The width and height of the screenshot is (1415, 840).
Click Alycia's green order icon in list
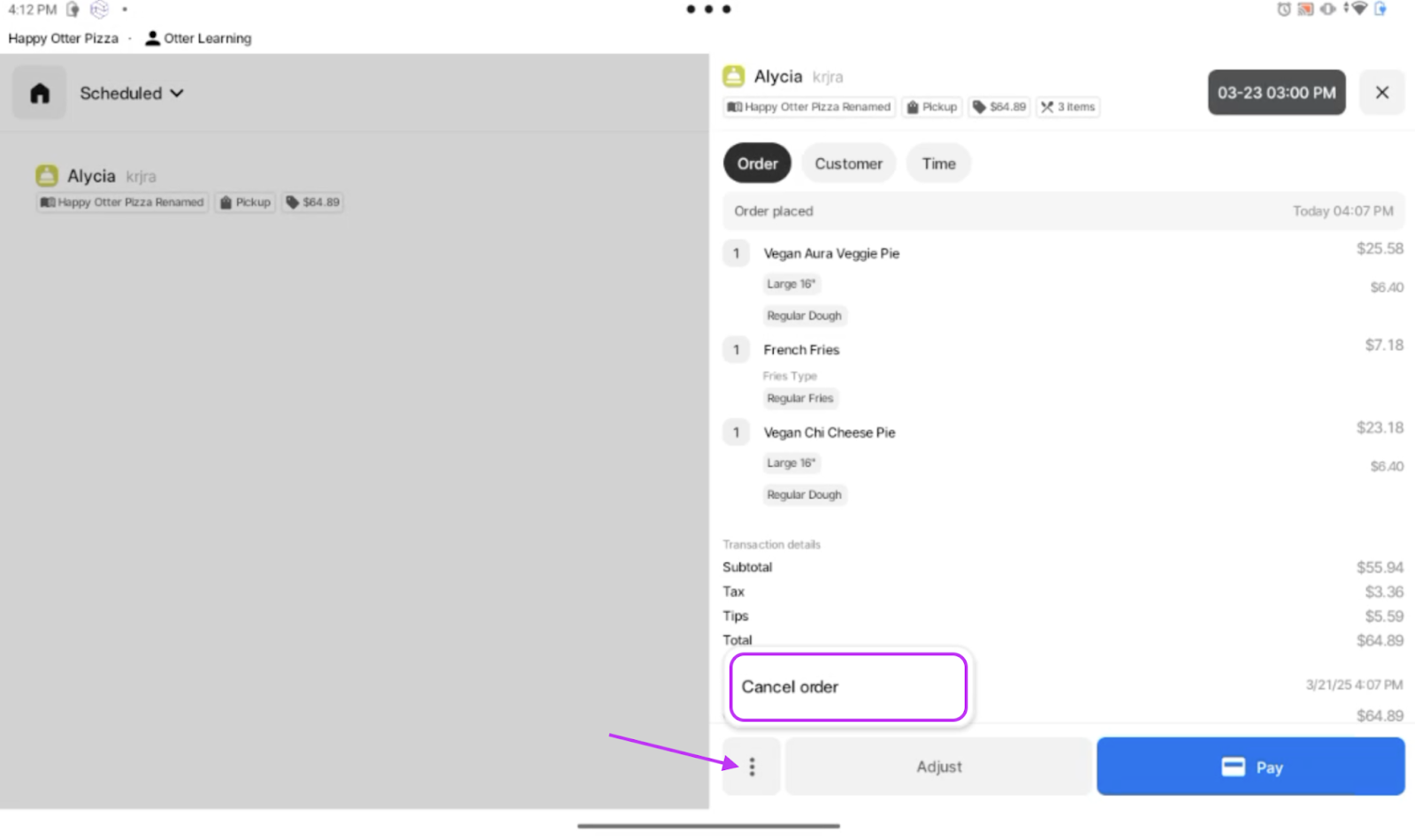pyautogui.click(x=47, y=176)
